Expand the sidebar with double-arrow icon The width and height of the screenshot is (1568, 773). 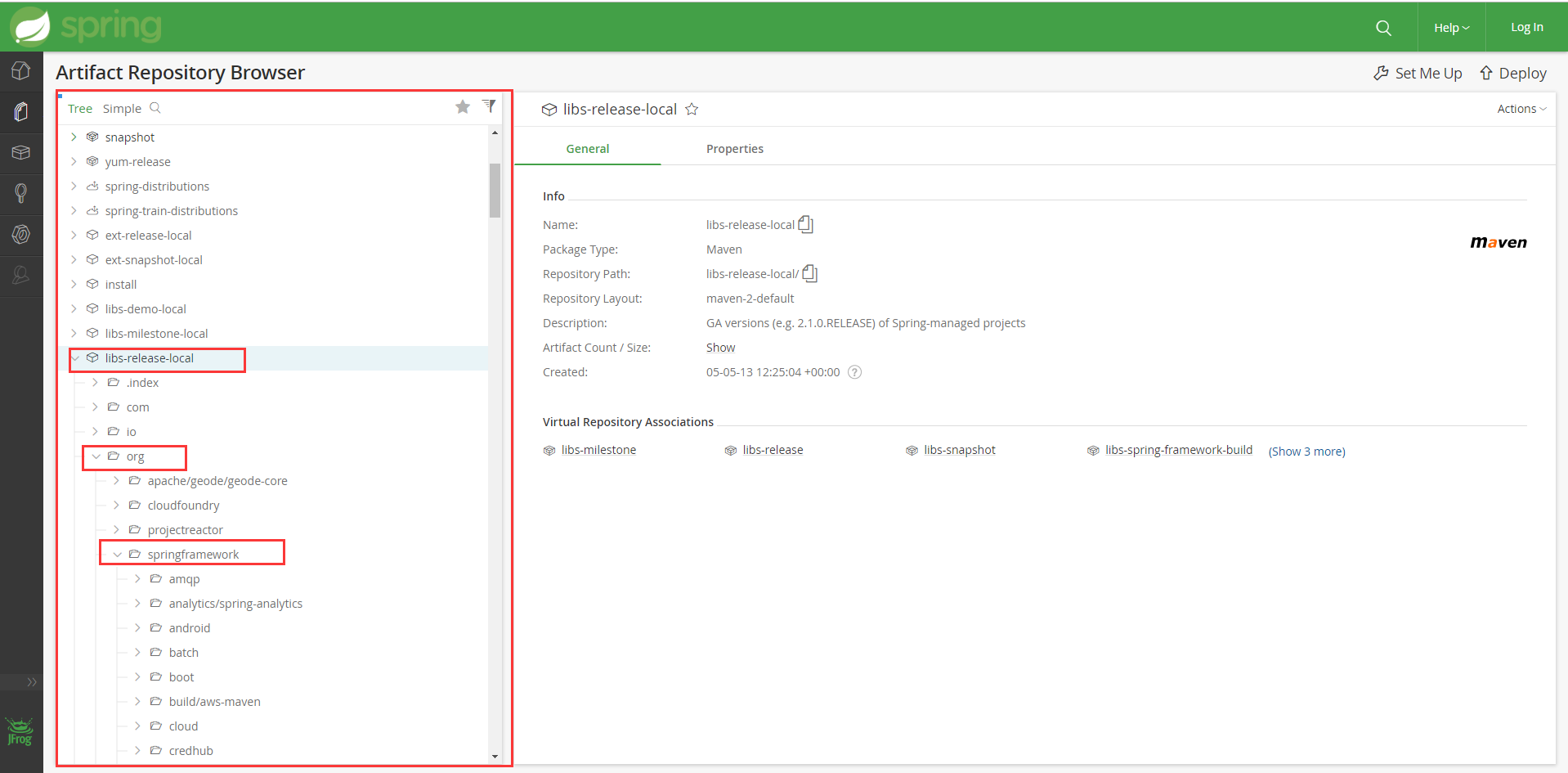coord(32,682)
